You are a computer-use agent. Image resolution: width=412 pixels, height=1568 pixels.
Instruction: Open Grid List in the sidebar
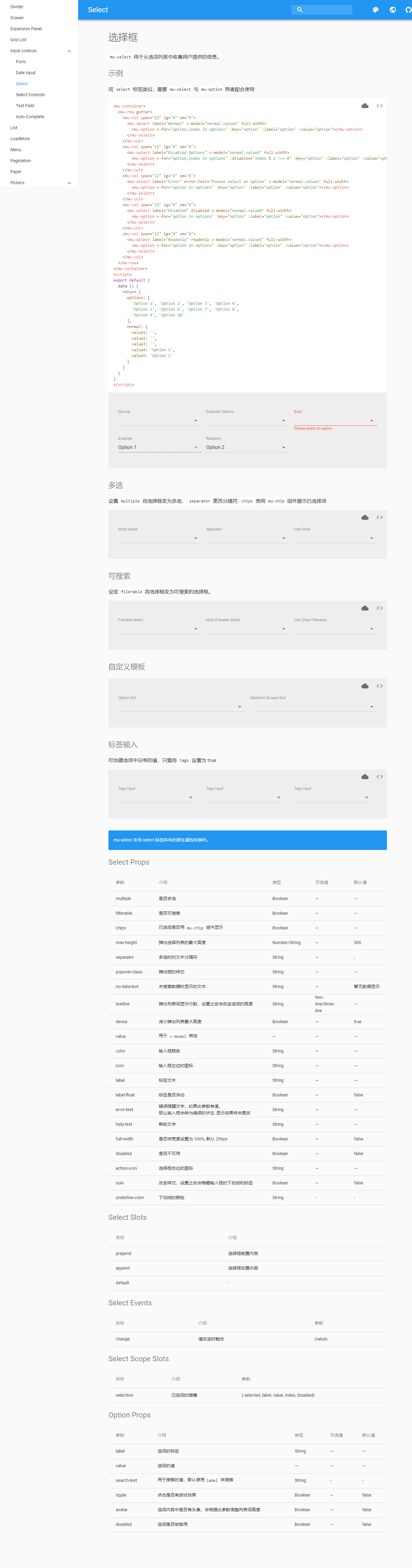pyautogui.click(x=18, y=40)
